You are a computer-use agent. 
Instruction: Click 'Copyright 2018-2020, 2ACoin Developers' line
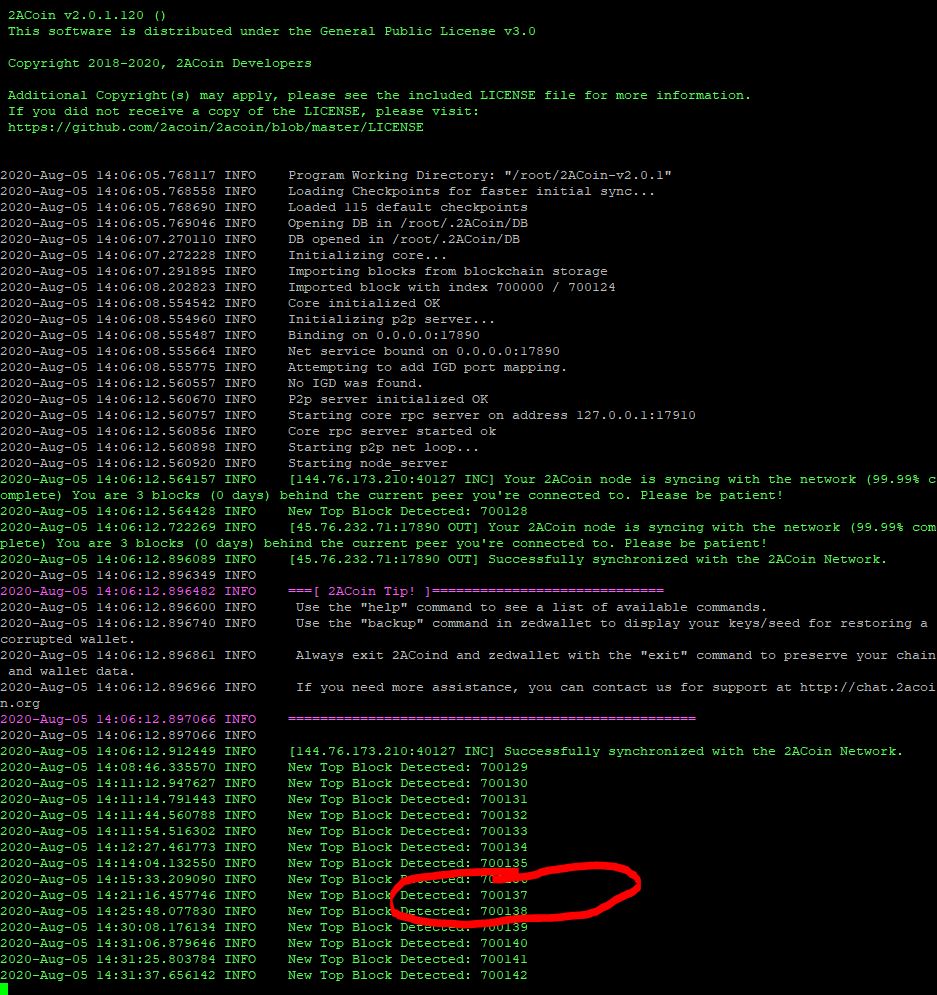(160, 63)
